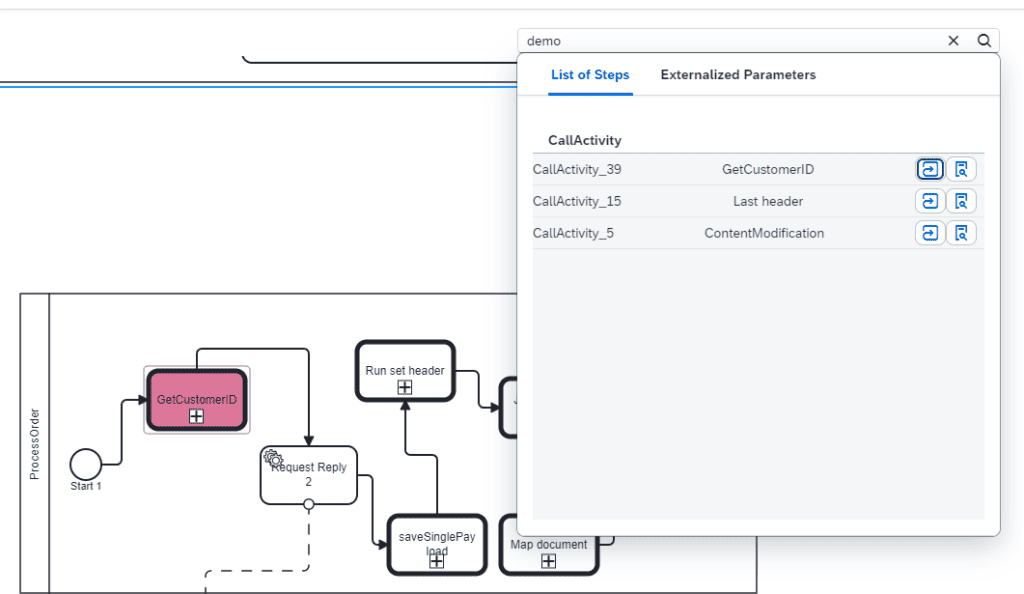Click GetCustomerID name in steps list
Screen dimensions: 1024x594
coord(768,169)
